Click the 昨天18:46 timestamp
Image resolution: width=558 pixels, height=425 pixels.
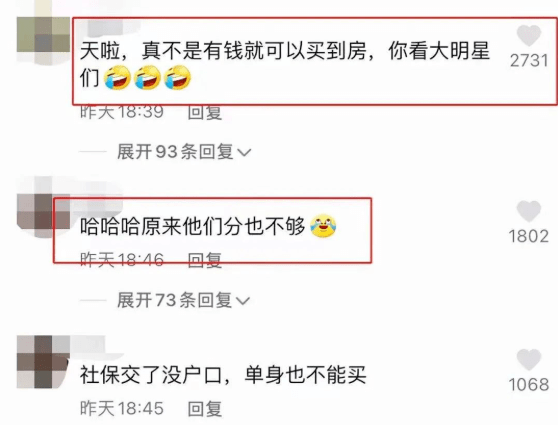122,260
